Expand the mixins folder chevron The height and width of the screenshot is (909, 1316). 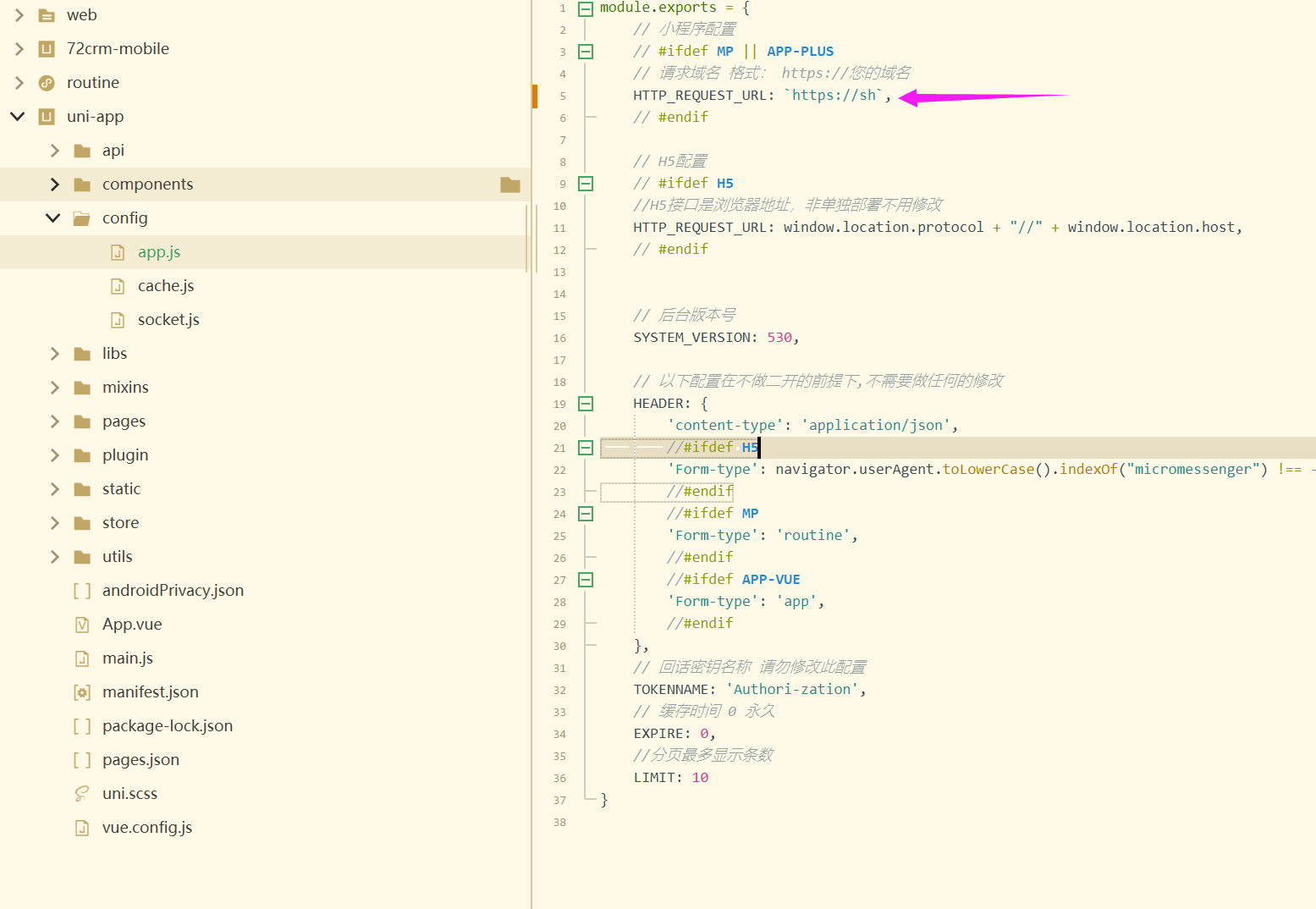[x=54, y=388]
